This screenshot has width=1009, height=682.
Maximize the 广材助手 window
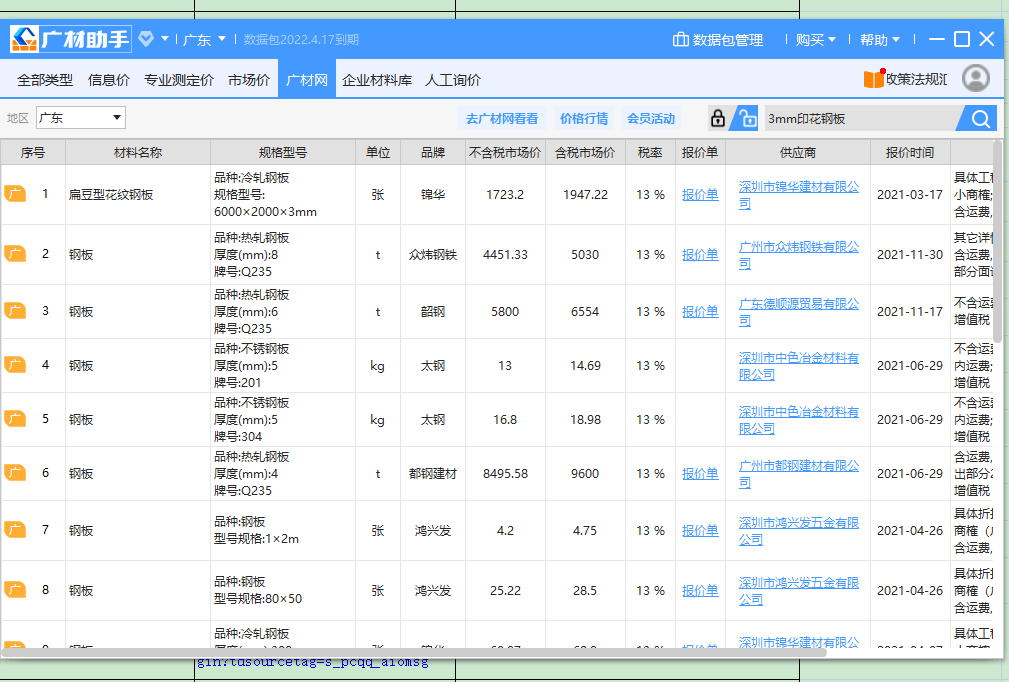[x=961, y=39]
